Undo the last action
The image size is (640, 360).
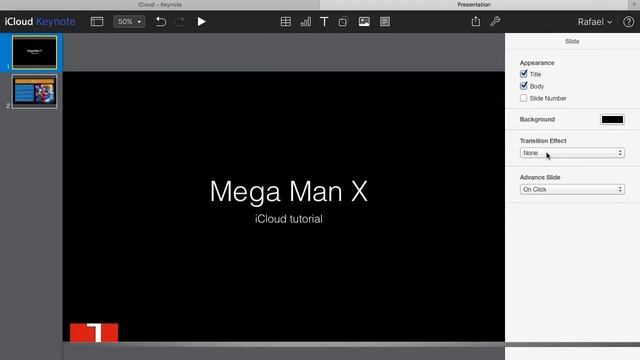(x=161, y=22)
